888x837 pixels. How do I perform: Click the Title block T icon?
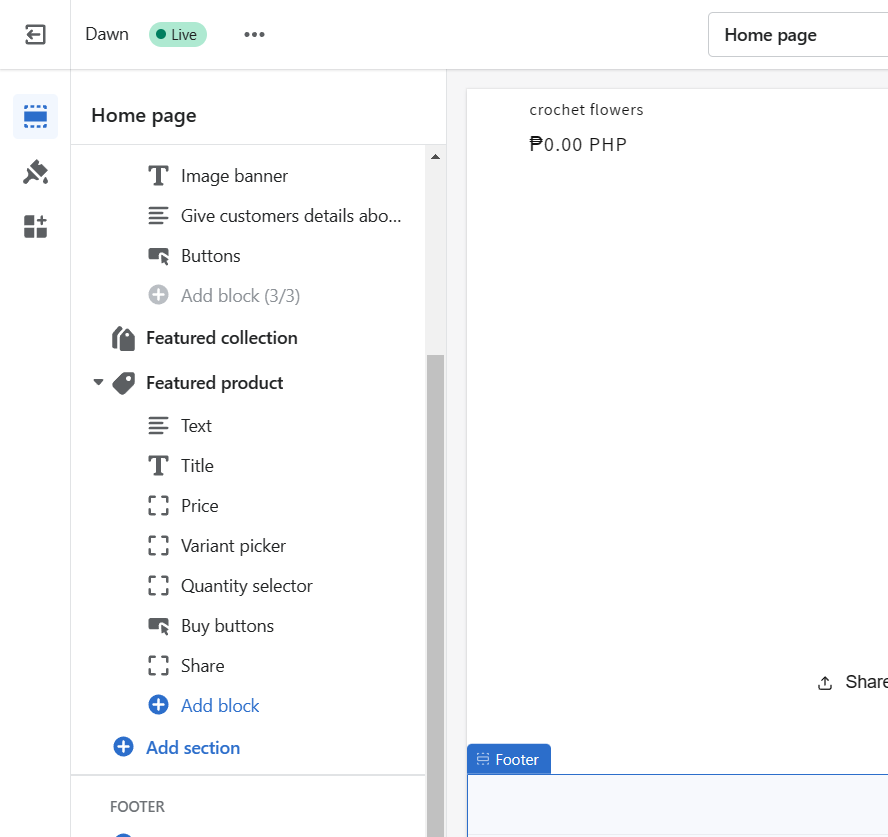point(159,466)
